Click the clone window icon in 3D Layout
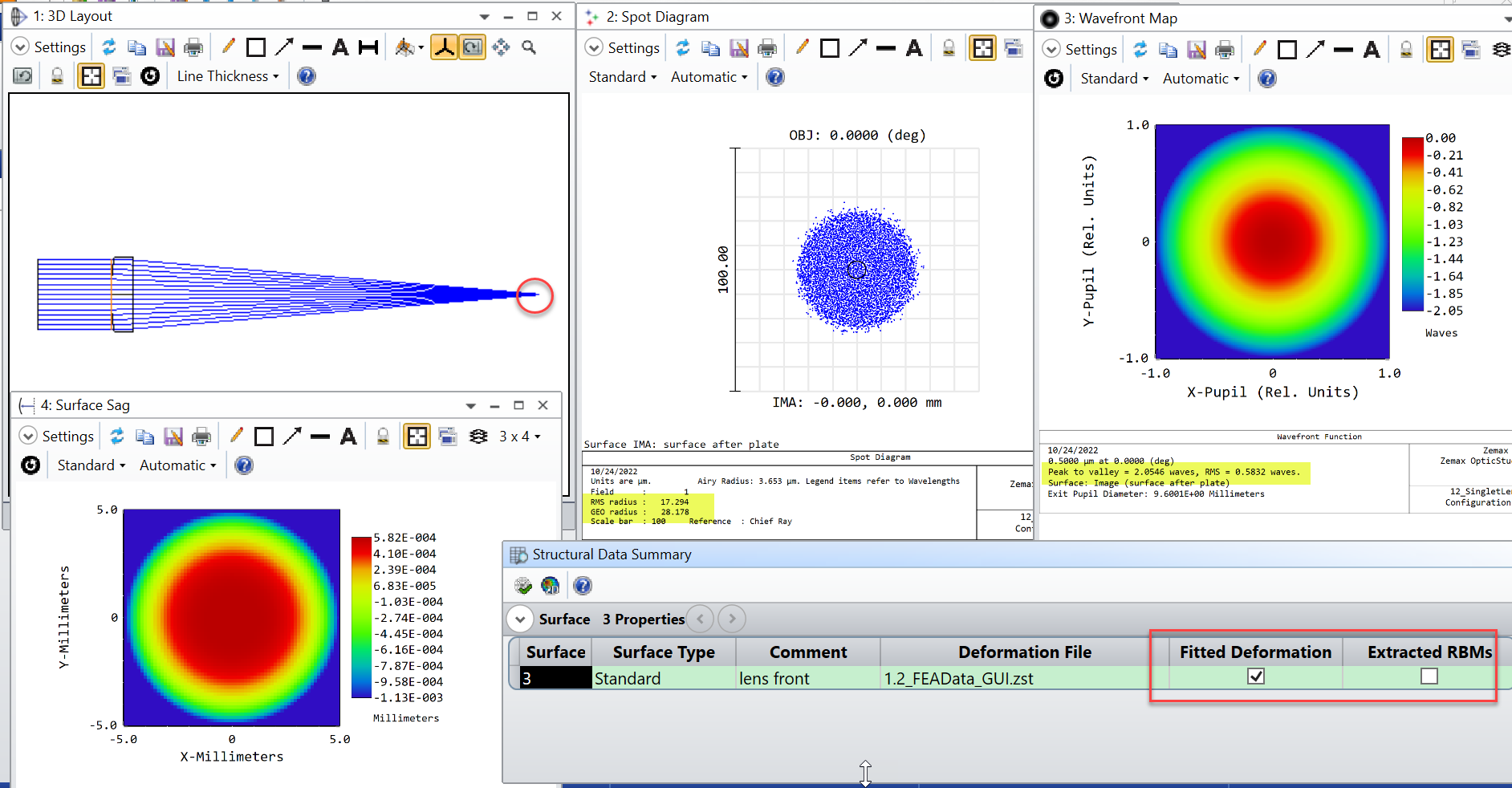This screenshot has width=1512, height=788. pyautogui.click(x=121, y=76)
